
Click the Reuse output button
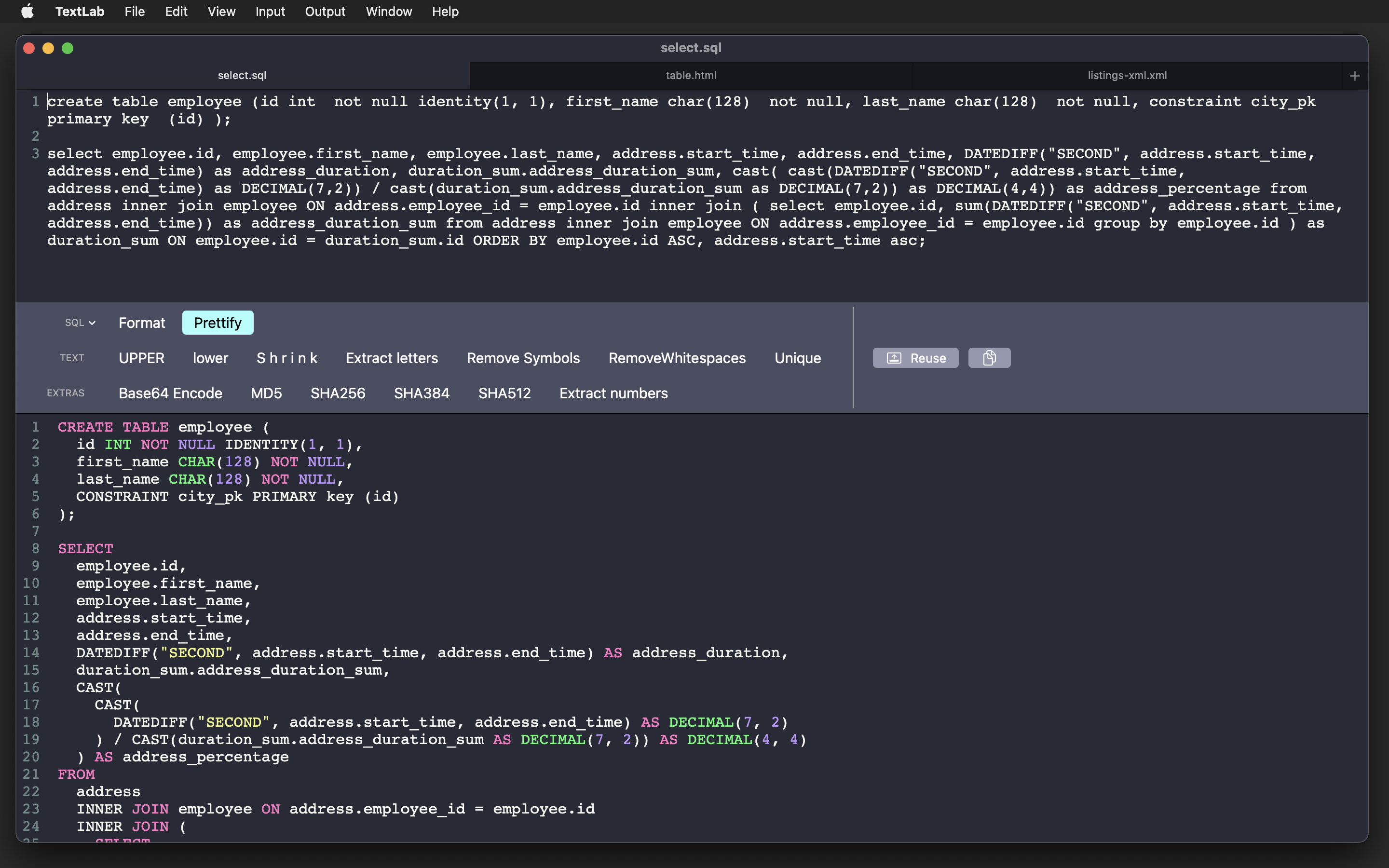[915, 358]
